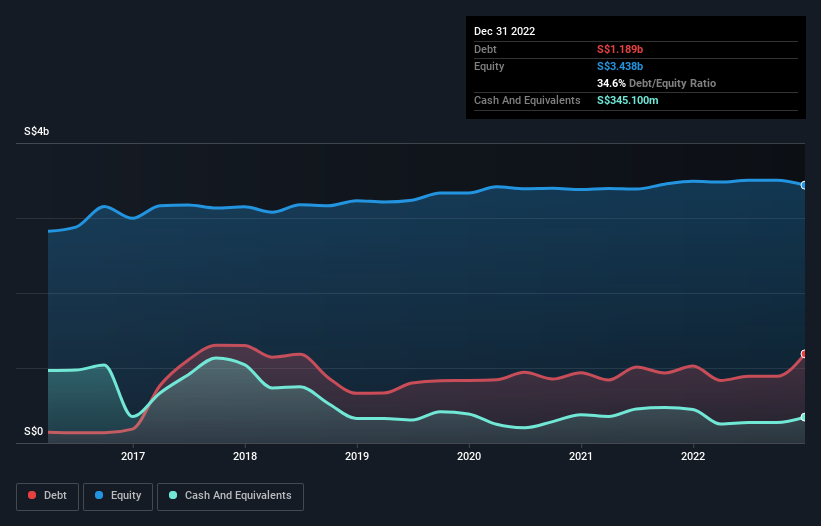Click the 2019 x-axis label
The image size is (821, 526).
[x=357, y=456]
